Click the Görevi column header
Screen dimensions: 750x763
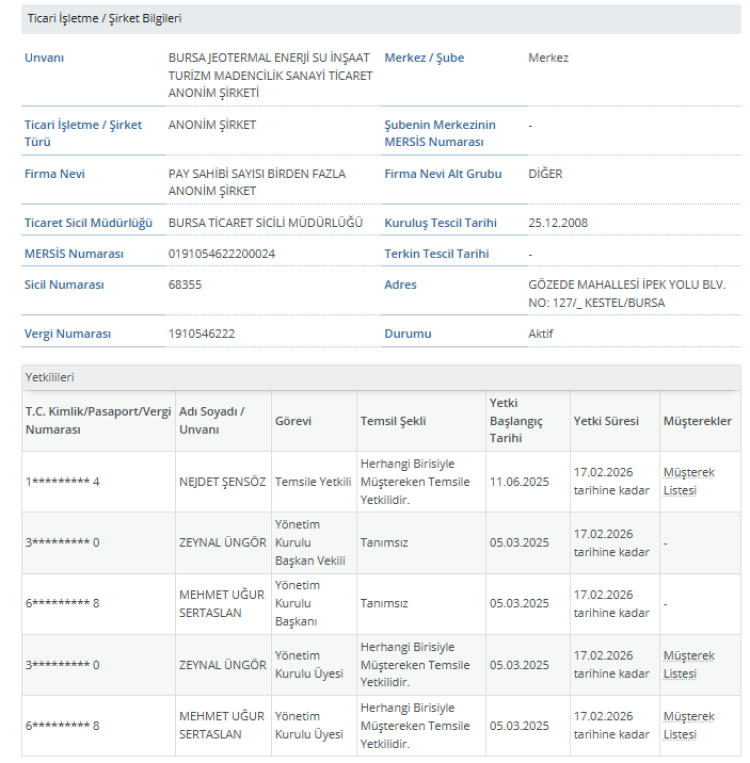point(293,421)
